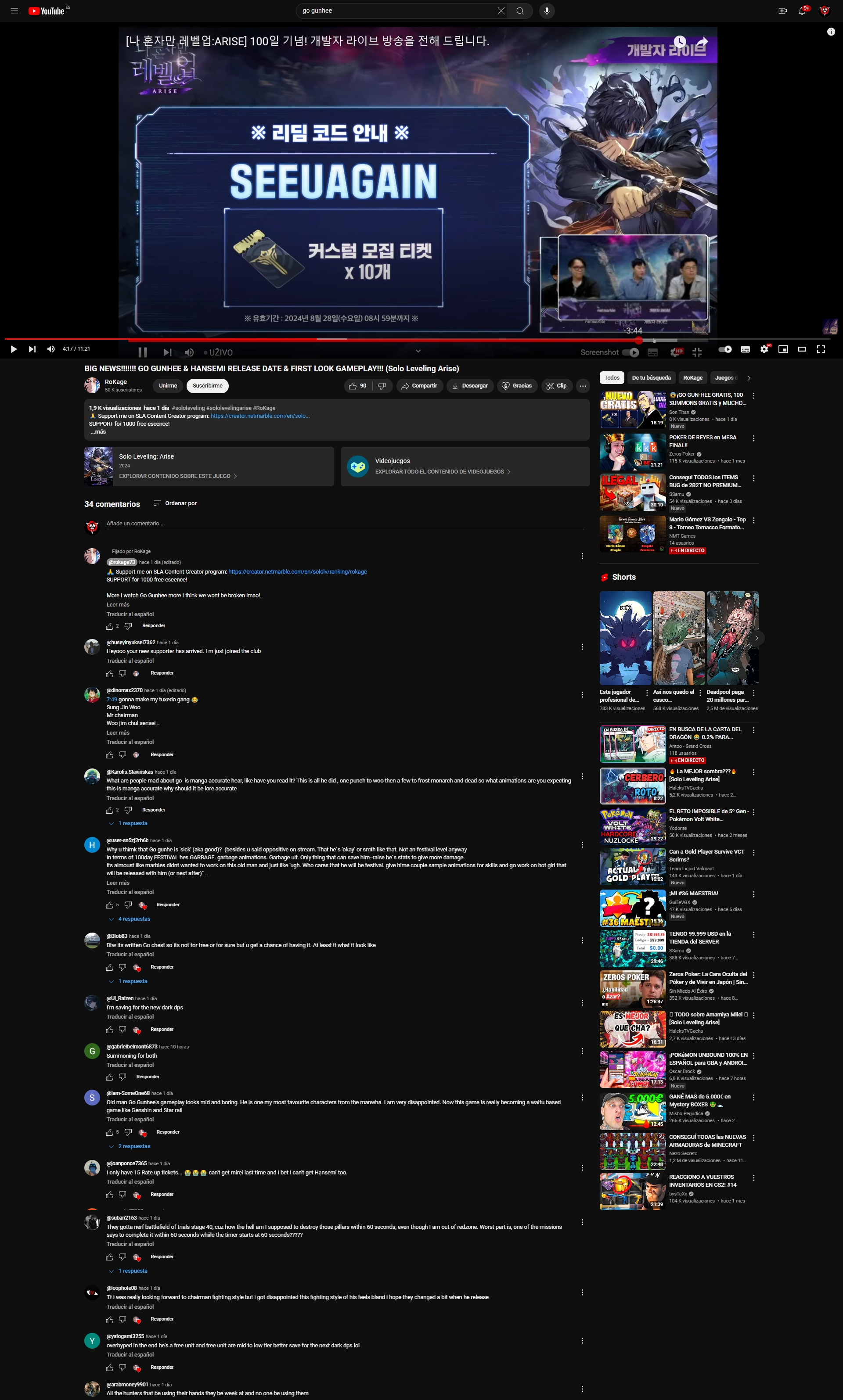Viewport: 843px width, 1400px height.
Task: Clear the search box with the X icon
Action: pyautogui.click(x=501, y=11)
